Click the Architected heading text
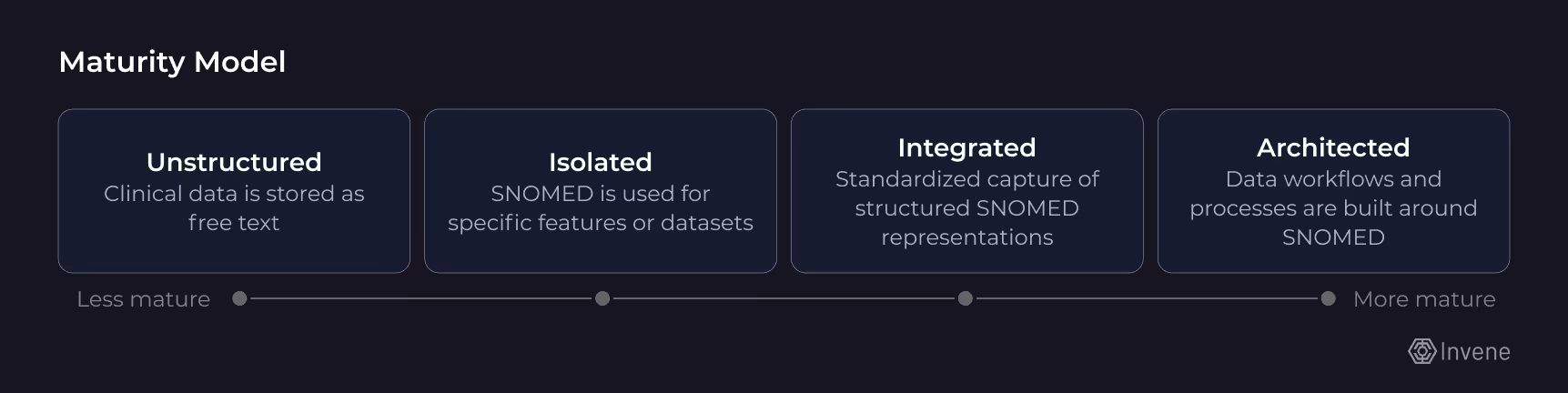This screenshot has width=1568, height=393. tap(1334, 147)
